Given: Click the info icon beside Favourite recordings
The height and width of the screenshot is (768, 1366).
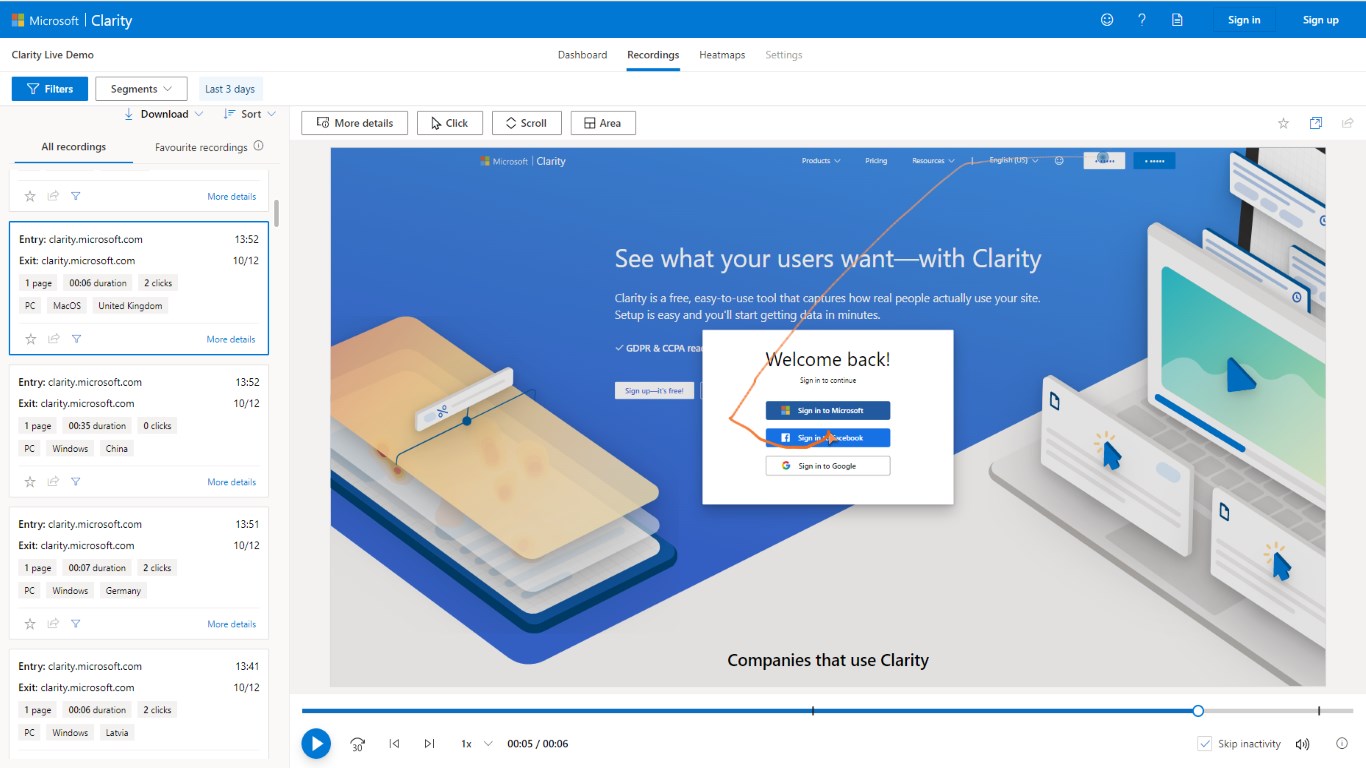Looking at the screenshot, I should coord(258,146).
